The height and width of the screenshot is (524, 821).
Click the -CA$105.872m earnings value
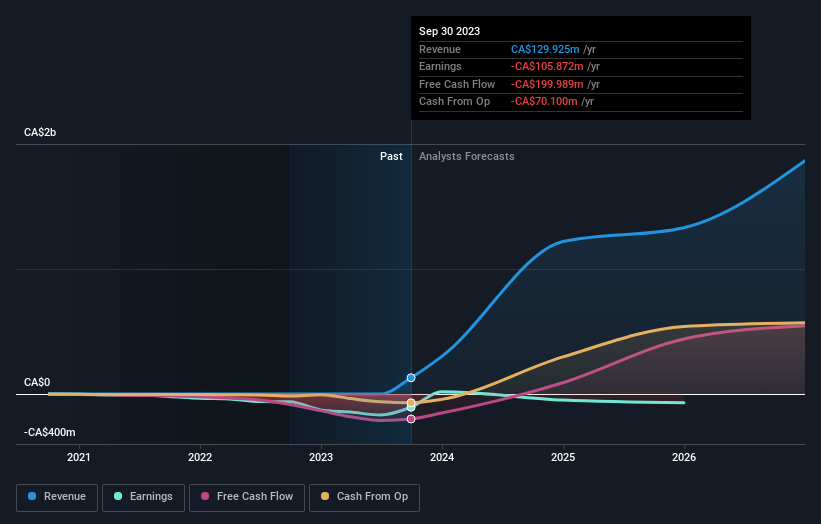tap(547, 66)
